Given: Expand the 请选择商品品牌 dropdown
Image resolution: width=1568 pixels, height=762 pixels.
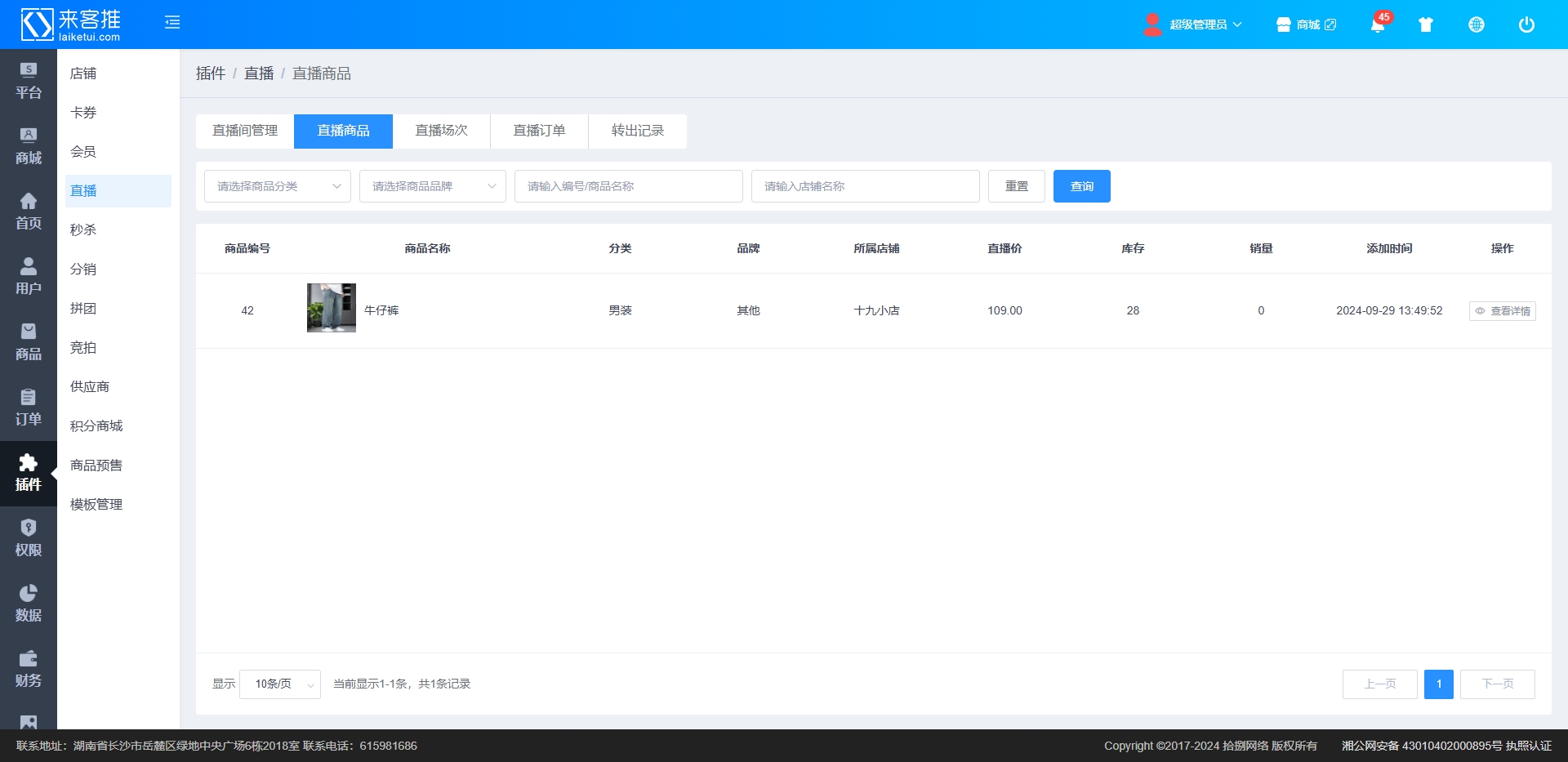Looking at the screenshot, I should click(433, 186).
